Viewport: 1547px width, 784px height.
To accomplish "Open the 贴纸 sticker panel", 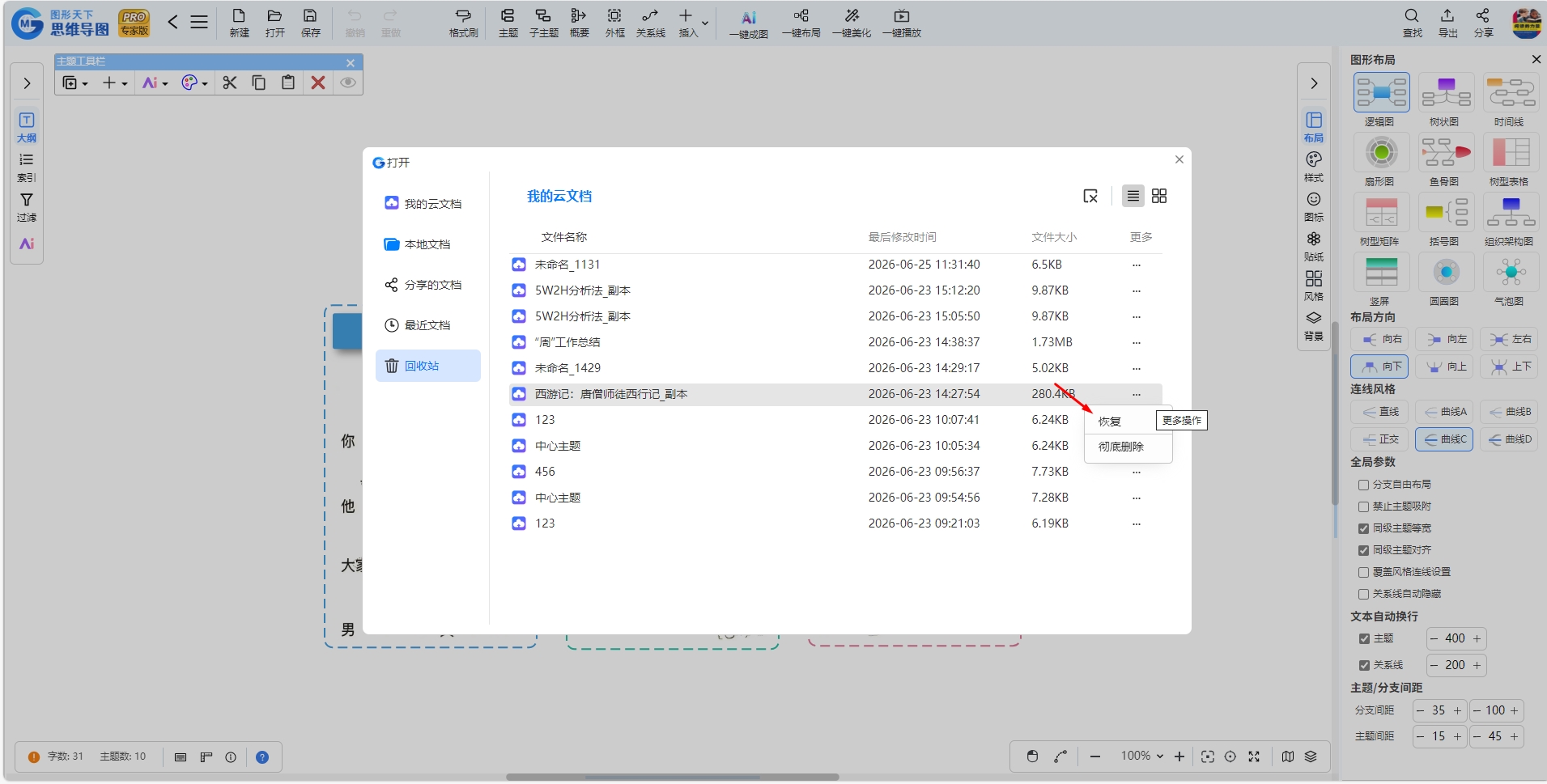I will click(x=1314, y=246).
